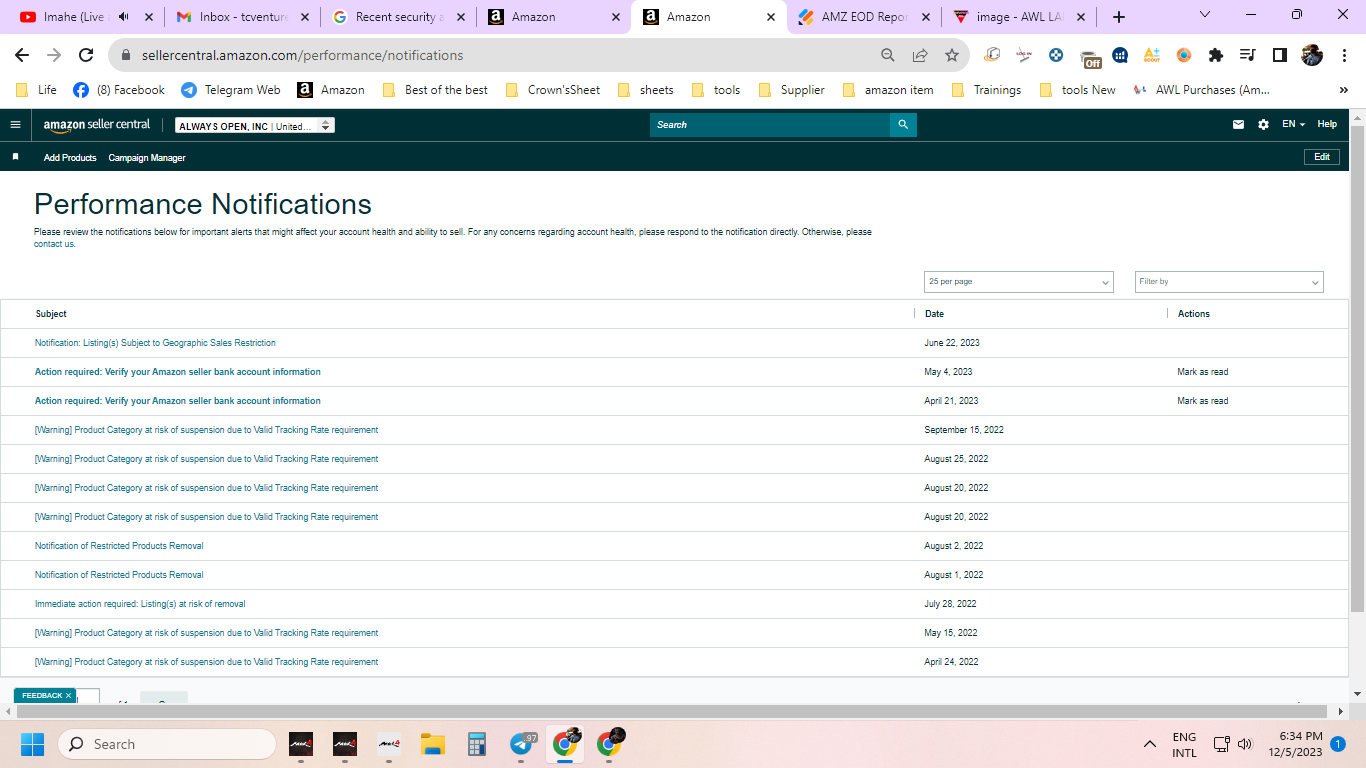1366x768 pixels.
Task: Open the Extensions puzzle piece menu
Action: 1216,55
